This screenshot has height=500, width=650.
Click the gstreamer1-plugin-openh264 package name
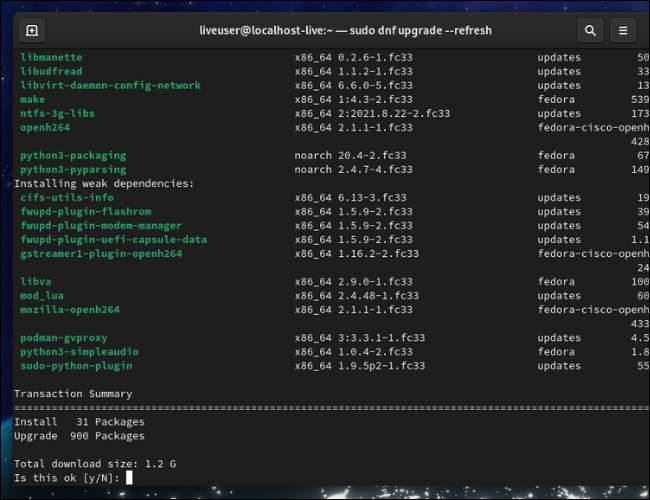pos(101,253)
